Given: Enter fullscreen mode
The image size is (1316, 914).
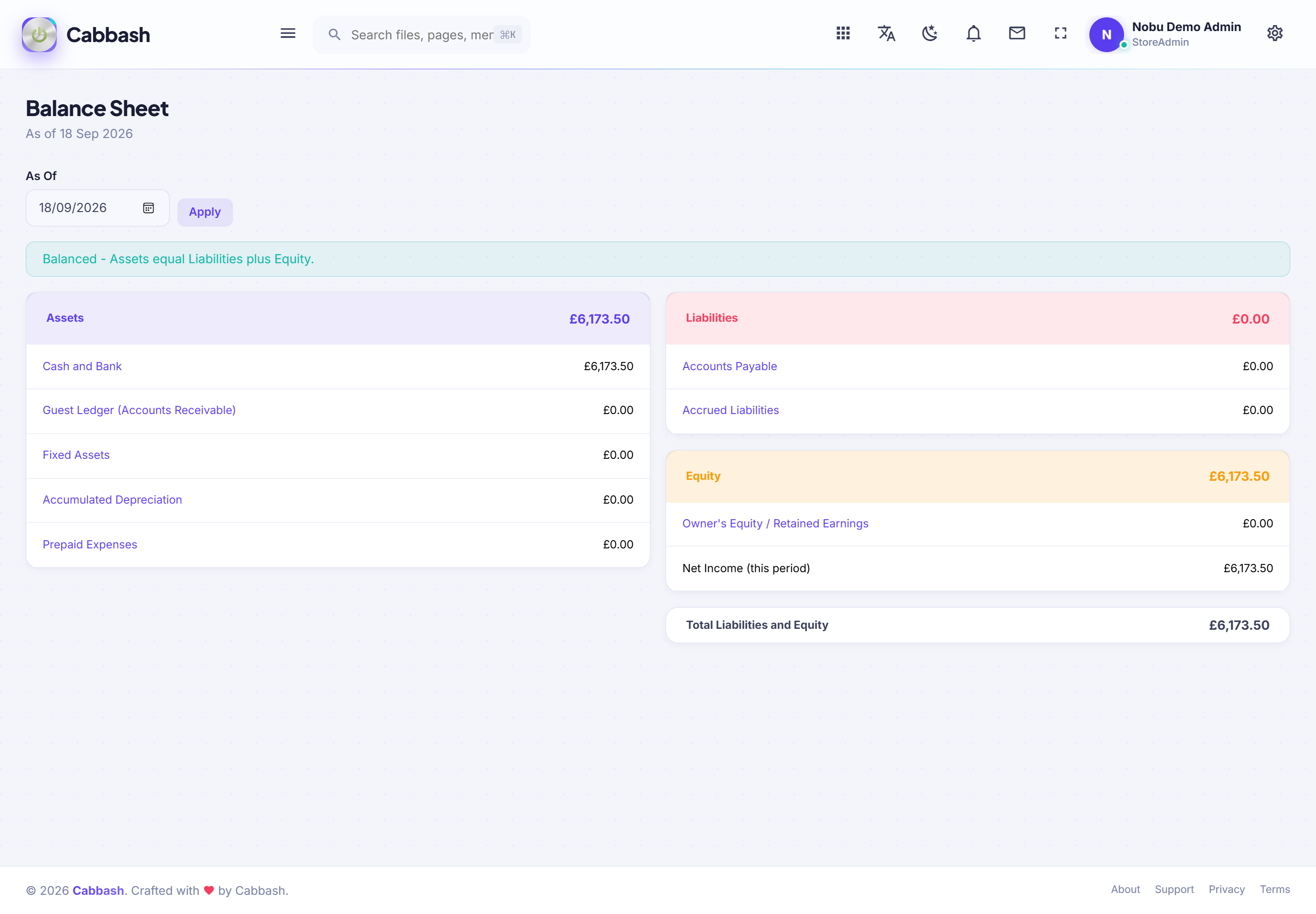Looking at the screenshot, I should tap(1061, 33).
